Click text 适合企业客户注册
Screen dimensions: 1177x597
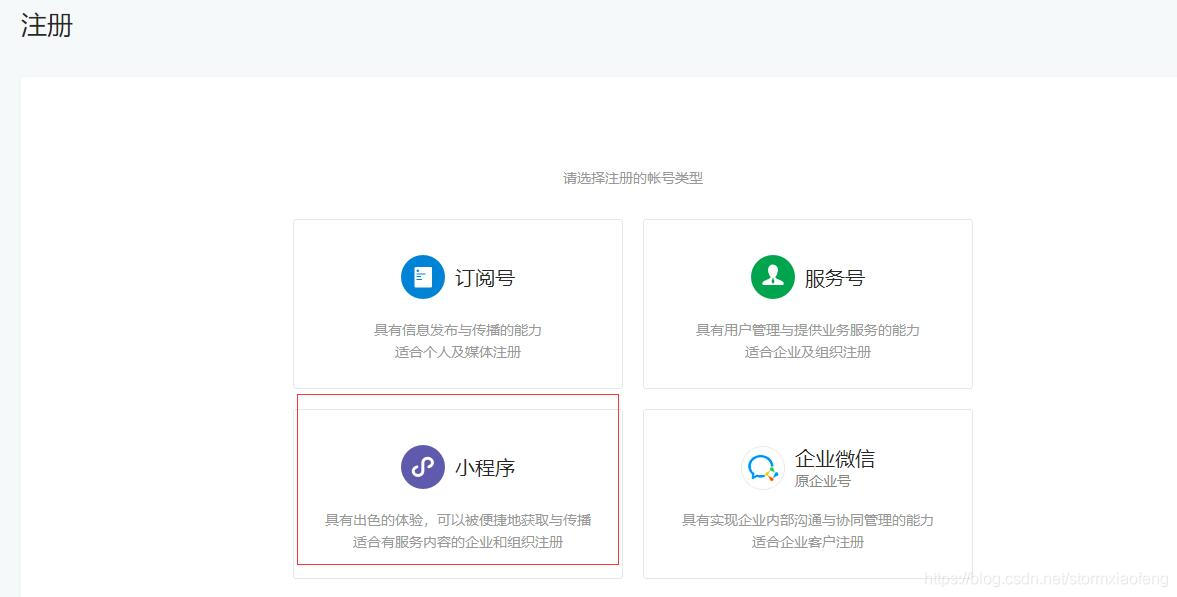click(x=808, y=542)
